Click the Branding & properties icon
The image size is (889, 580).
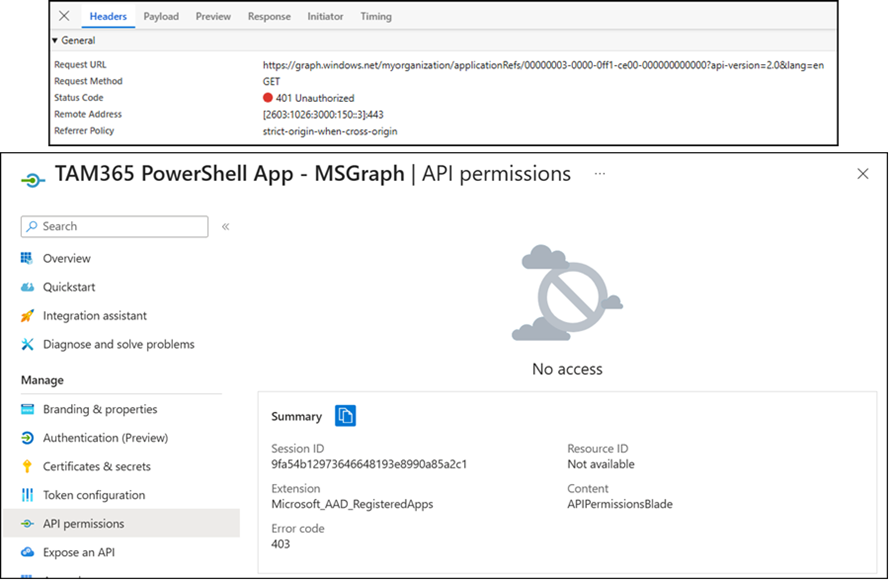tap(27, 409)
